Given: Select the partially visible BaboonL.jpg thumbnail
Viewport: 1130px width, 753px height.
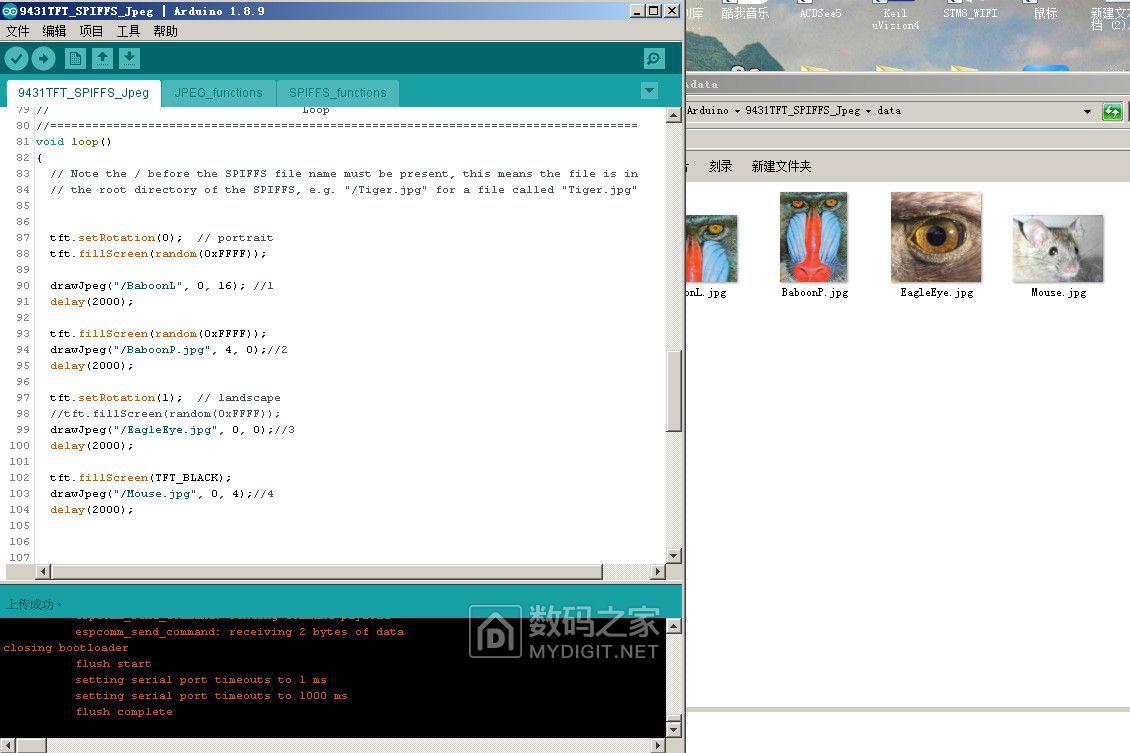Looking at the screenshot, I should pyautogui.click(x=712, y=249).
